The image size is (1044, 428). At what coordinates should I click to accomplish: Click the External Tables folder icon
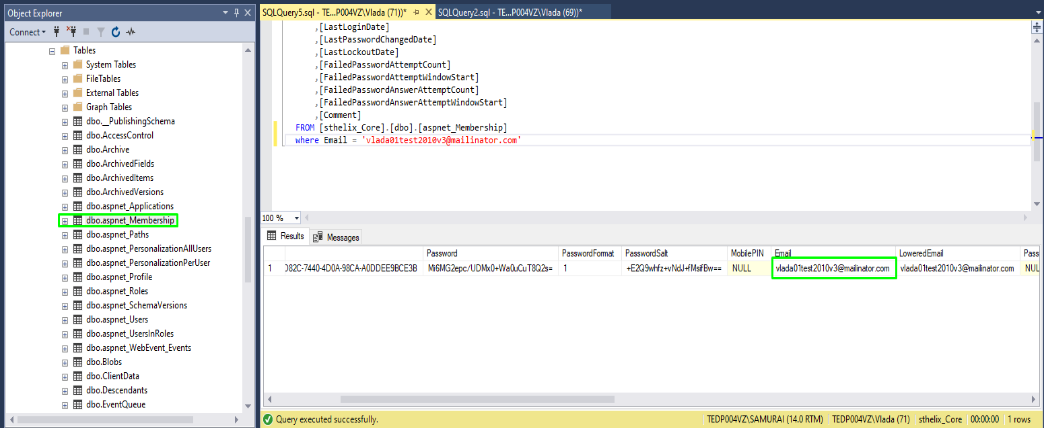[77, 93]
